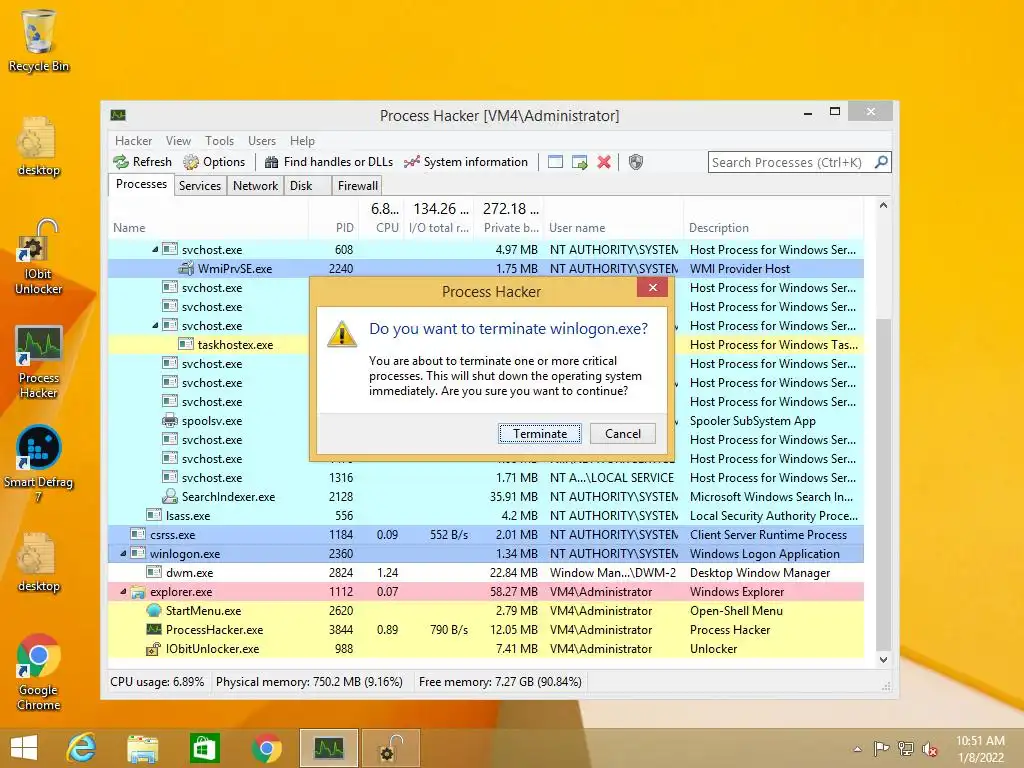Collapse the winlogon.exe tree node
Screen dimensions: 1024x768
pos(123,553)
